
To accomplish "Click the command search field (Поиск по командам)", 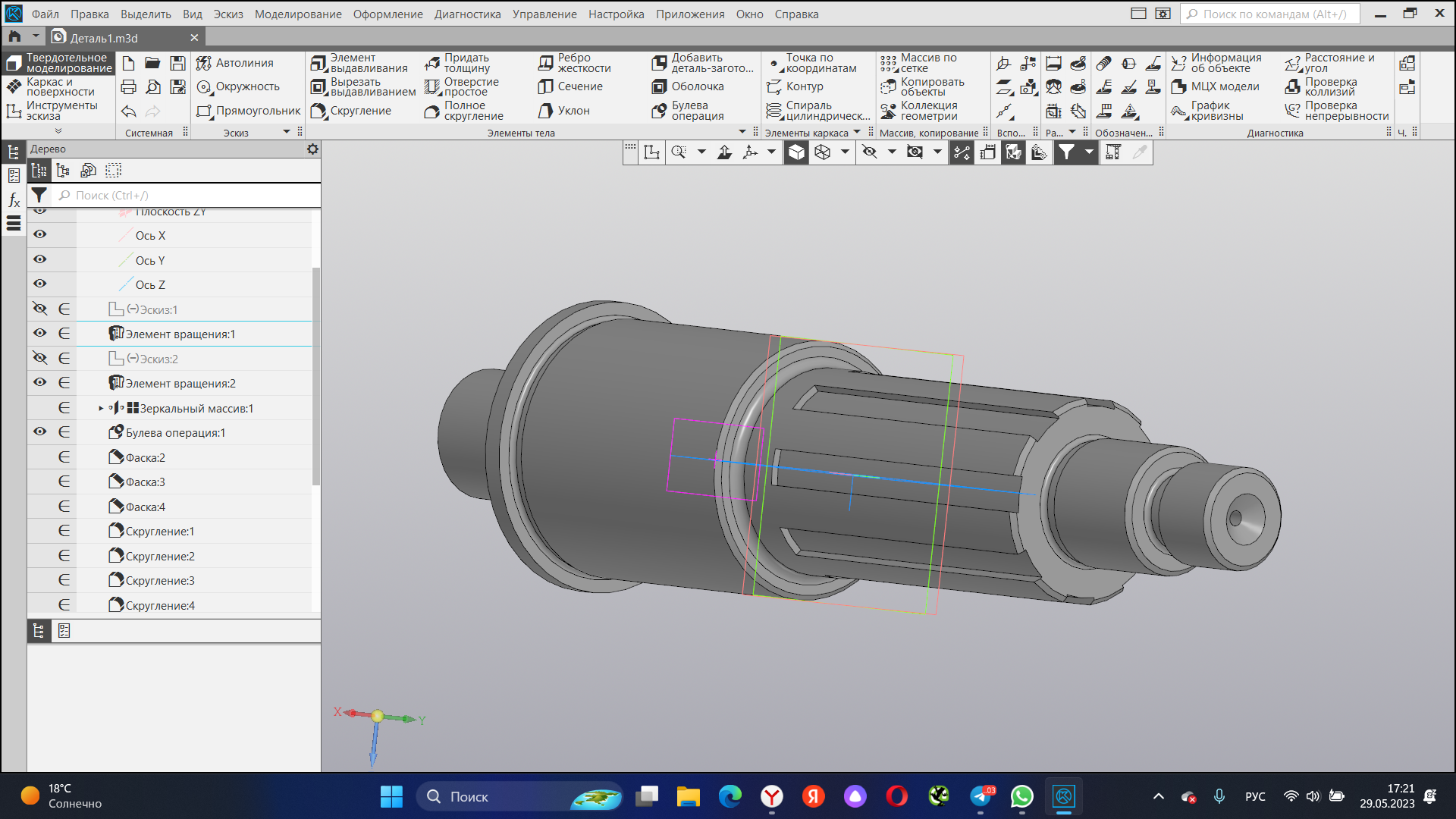I will (x=1270, y=14).
